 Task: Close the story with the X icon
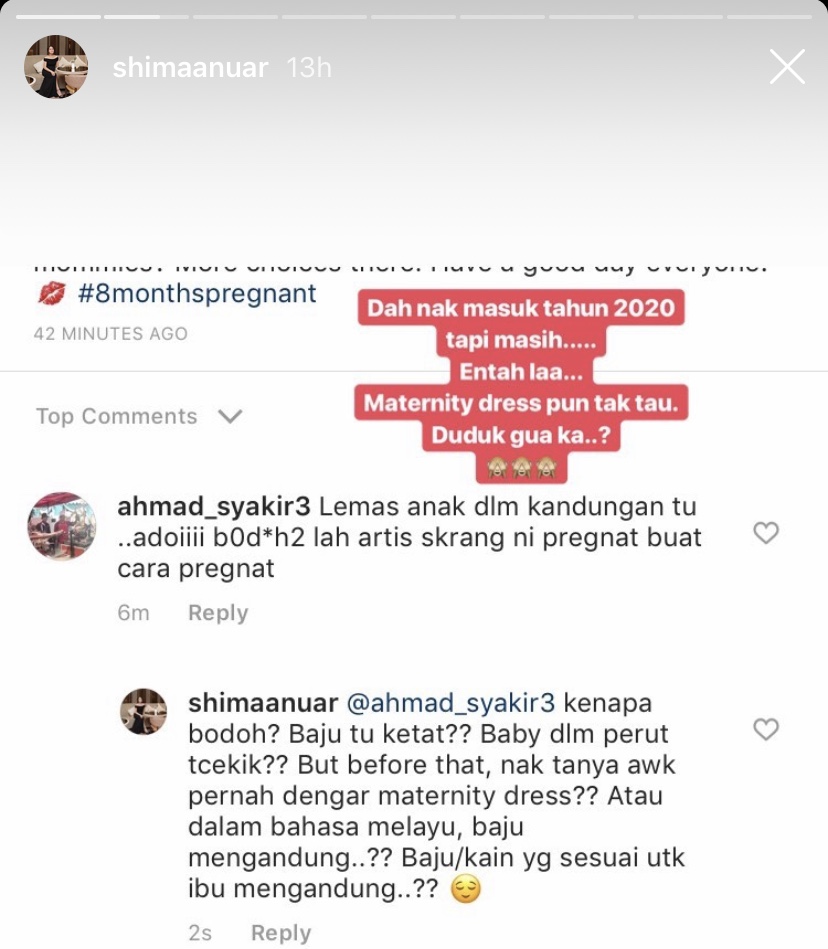pyautogui.click(x=787, y=67)
